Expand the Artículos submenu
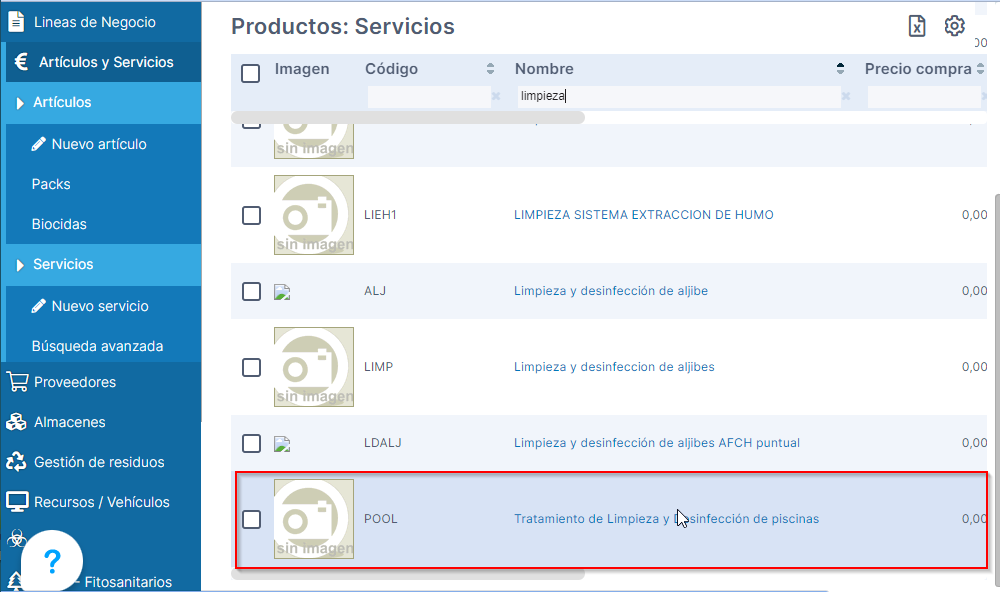The height and width of the screenshot is (592, 1000). 20,103
